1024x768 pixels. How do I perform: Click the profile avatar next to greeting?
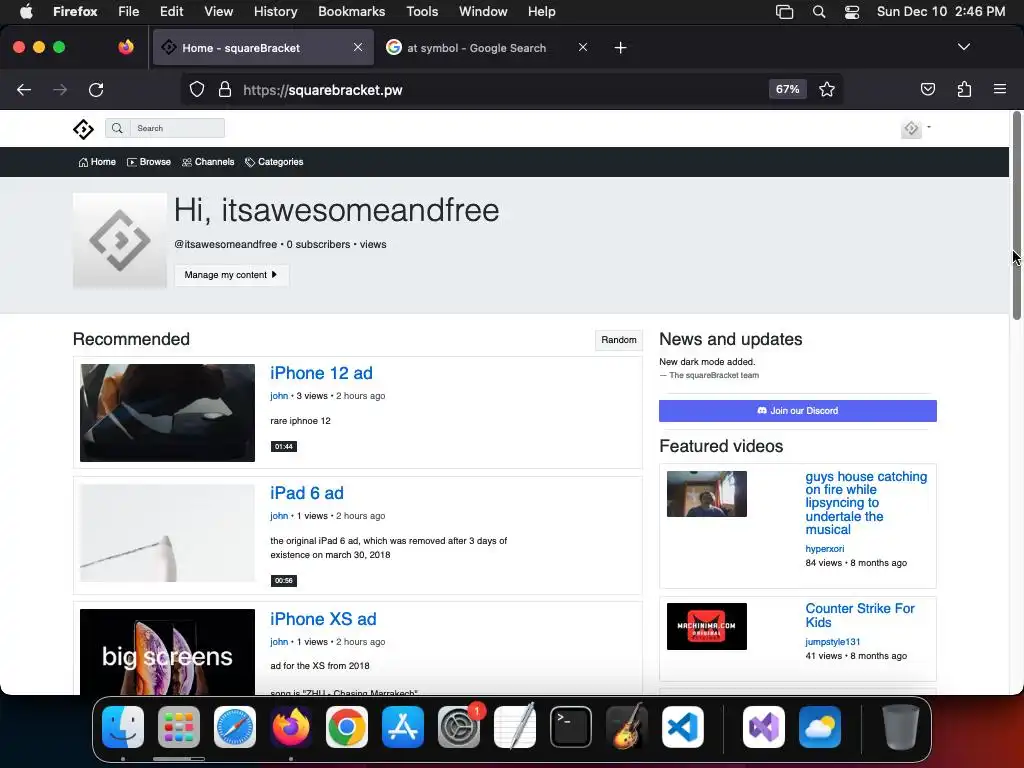pos(120,240)
